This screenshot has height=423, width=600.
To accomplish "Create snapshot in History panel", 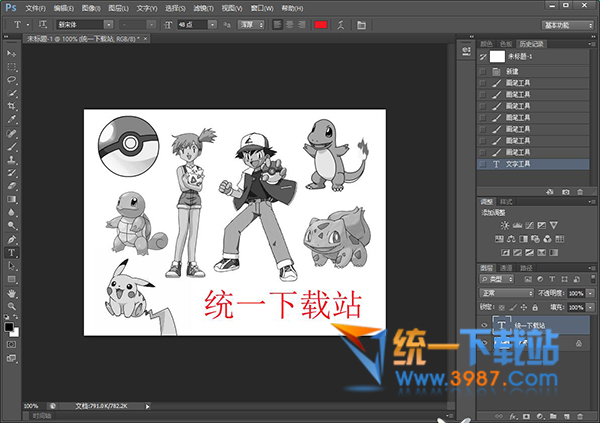I will tap(566, 192).
